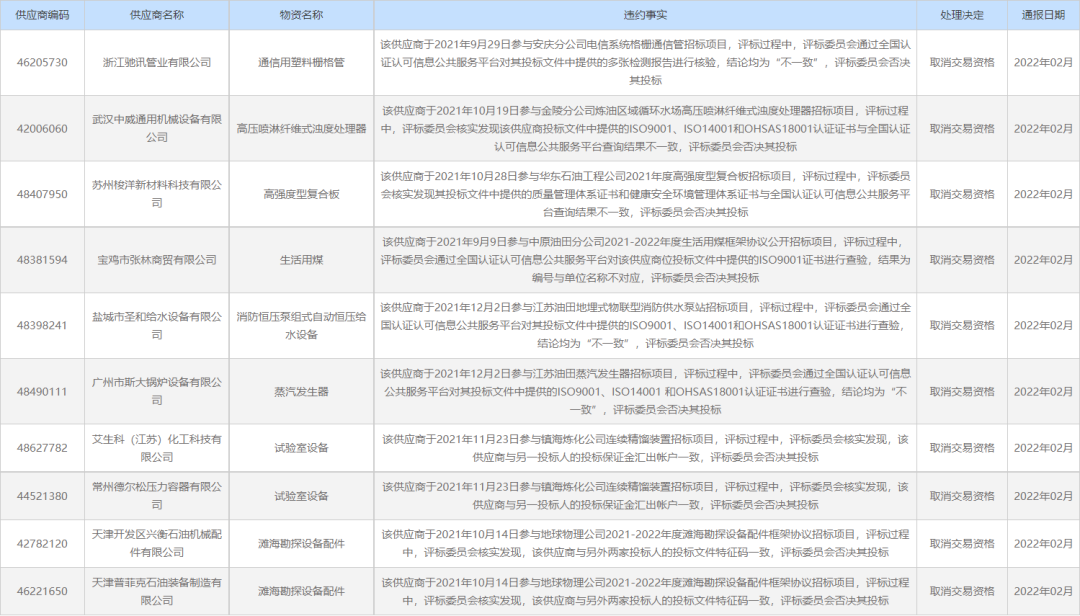1080x616 pixels.
Task: Click the 2022年02月 date in the last row
Action: click(x=1044, y=588)
